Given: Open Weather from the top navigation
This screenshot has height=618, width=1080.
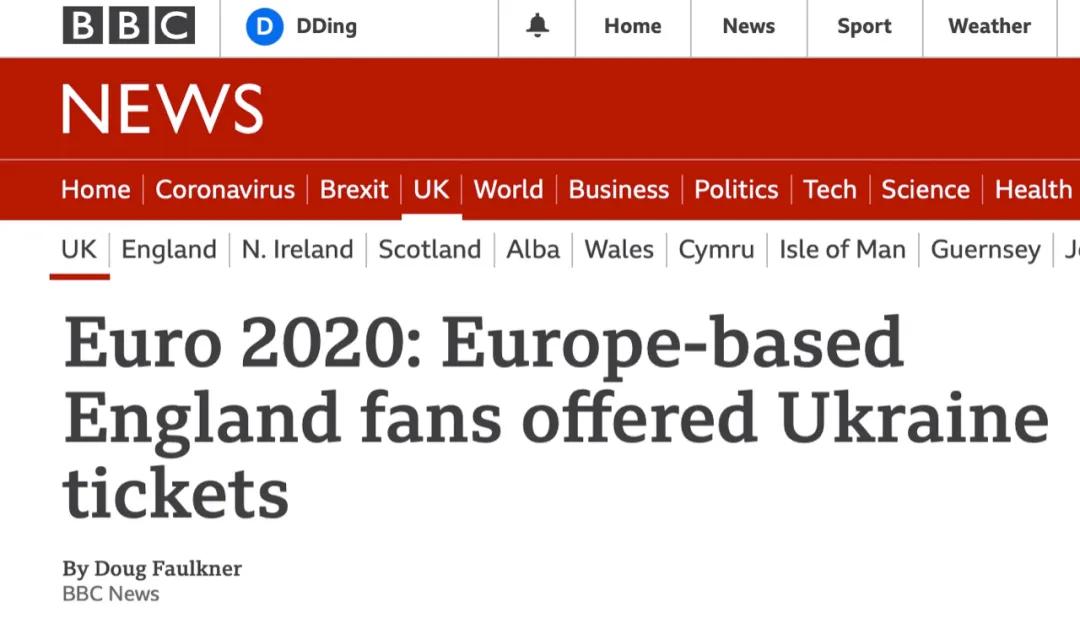Looking at the screenshot, I should click(989, 26).
